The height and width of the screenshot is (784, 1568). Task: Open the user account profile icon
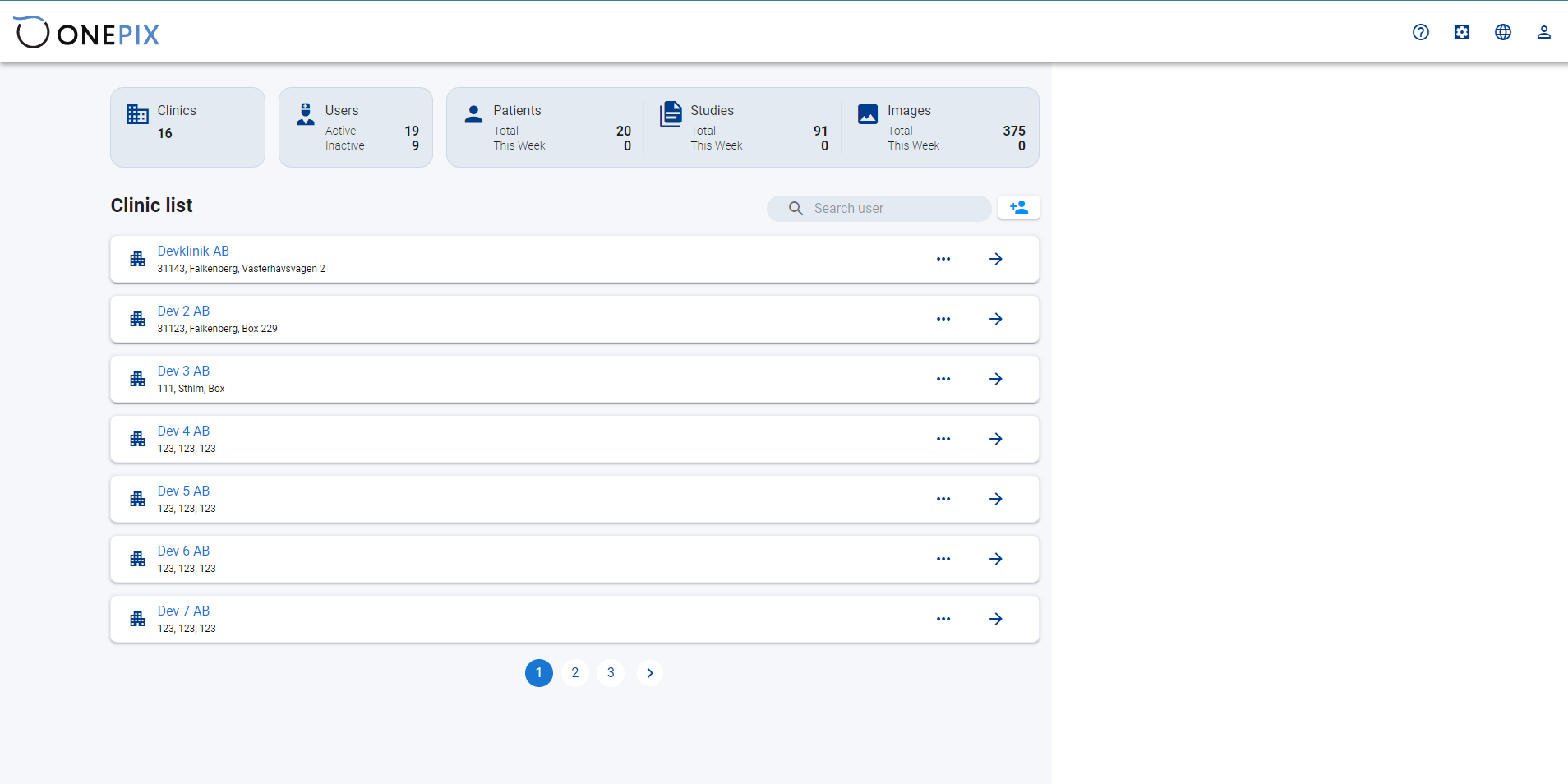1544,32
